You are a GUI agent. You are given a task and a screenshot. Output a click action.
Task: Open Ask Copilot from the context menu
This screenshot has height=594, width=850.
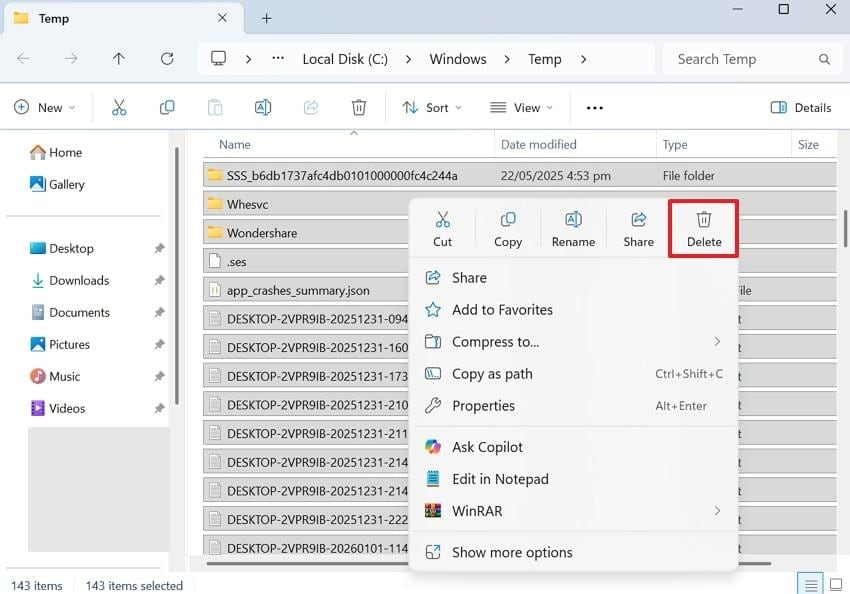(487, 447)
